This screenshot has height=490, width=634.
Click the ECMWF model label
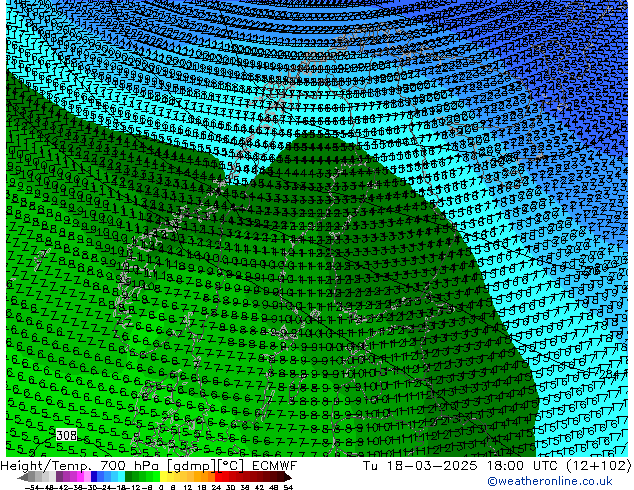275,466
